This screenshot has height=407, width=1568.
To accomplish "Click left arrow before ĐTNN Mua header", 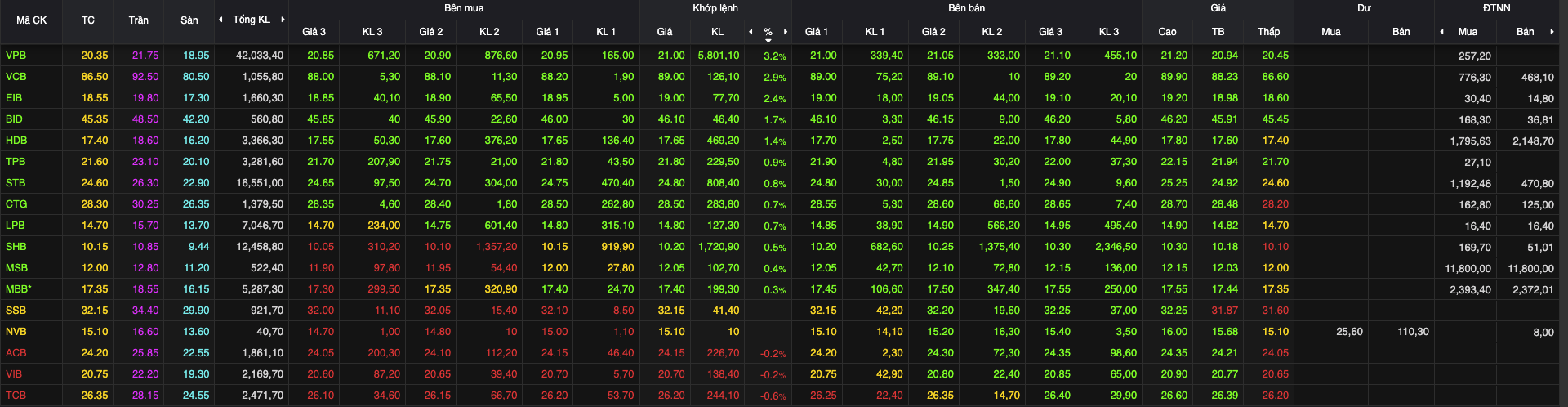I will 1441,32.
